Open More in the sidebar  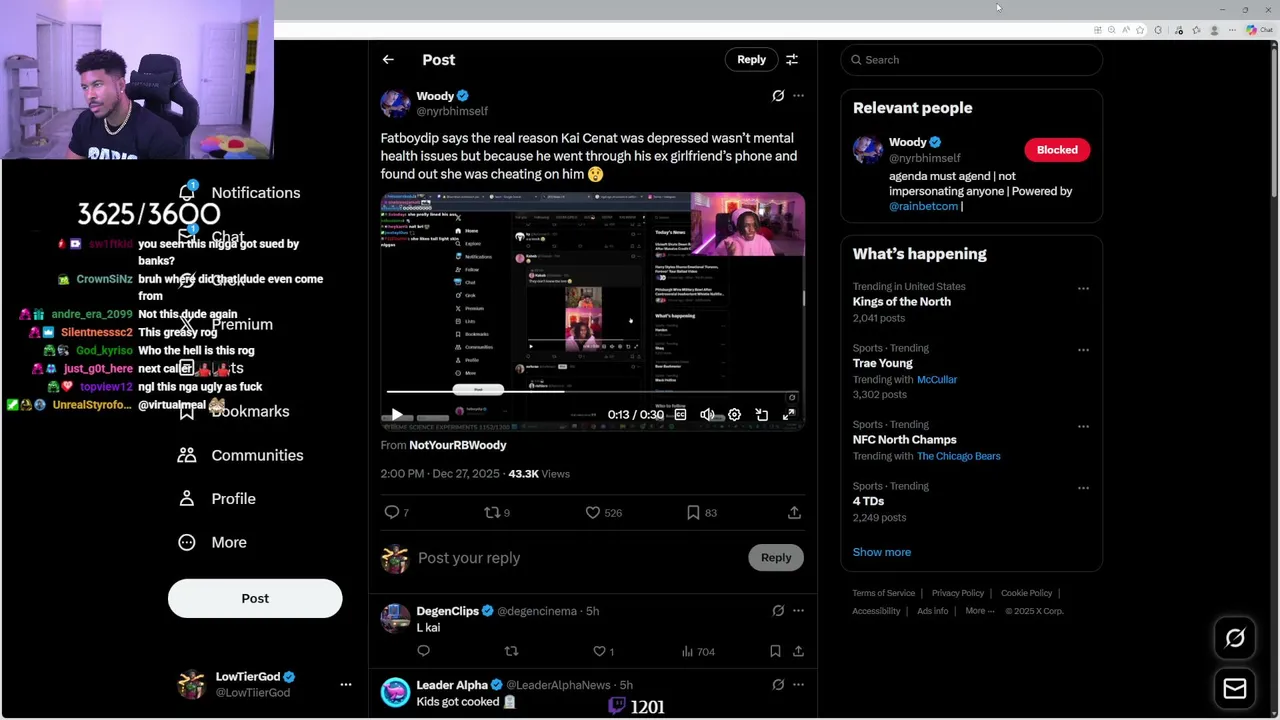[212, 542]
